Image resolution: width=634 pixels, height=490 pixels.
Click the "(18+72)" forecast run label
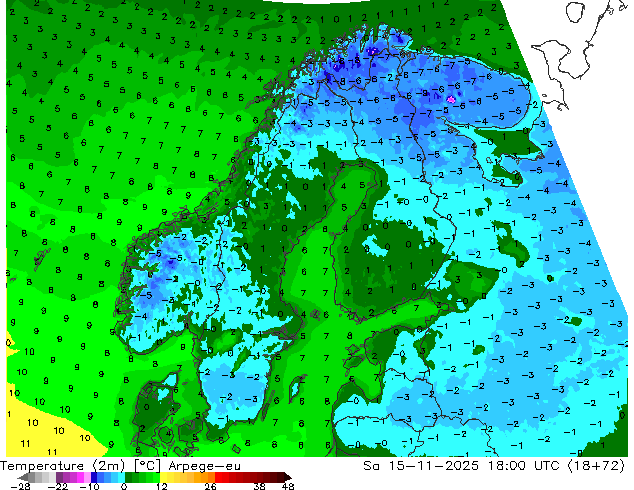(x=596, y=466)
